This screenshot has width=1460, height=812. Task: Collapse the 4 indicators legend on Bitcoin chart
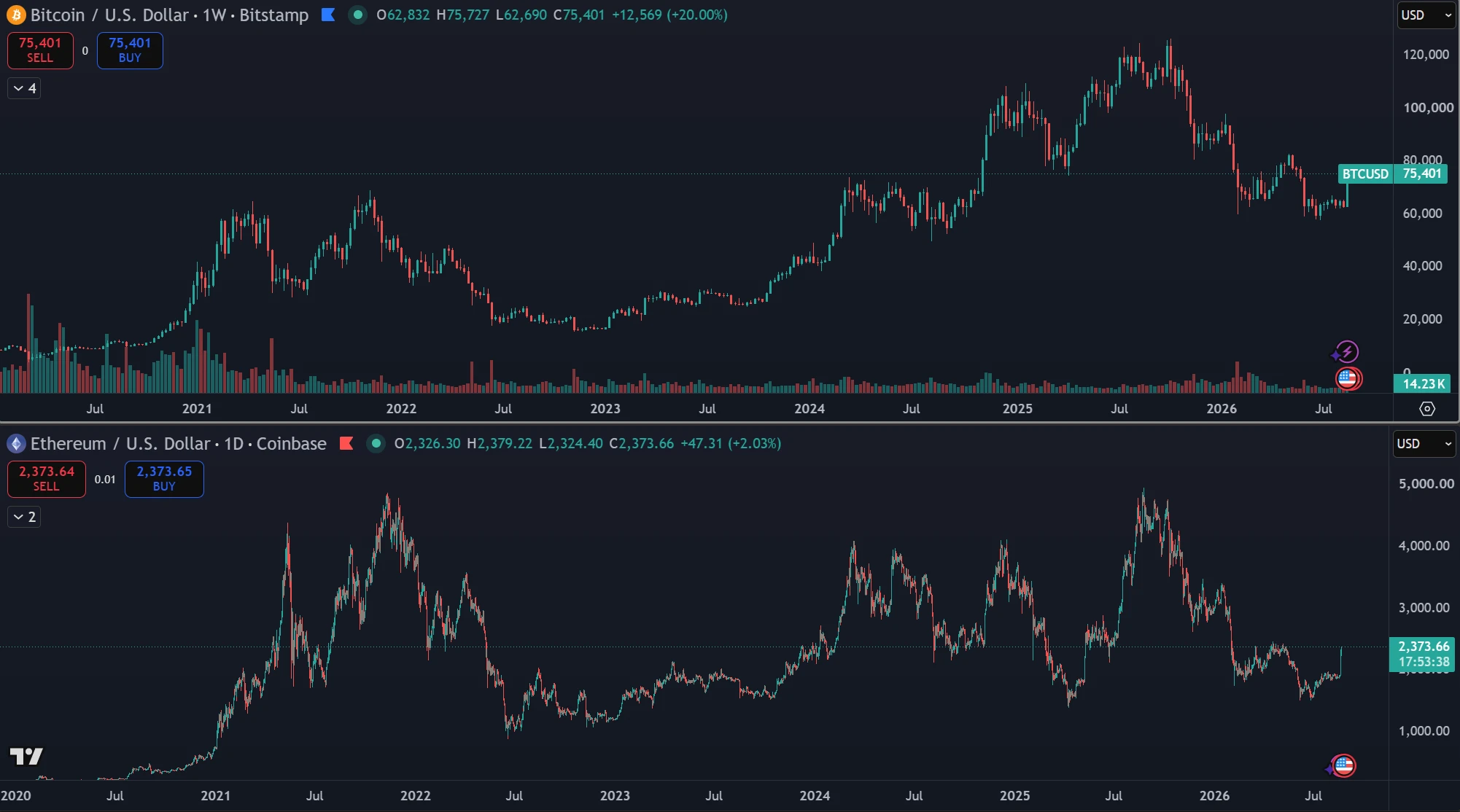(x=24, y=88)
